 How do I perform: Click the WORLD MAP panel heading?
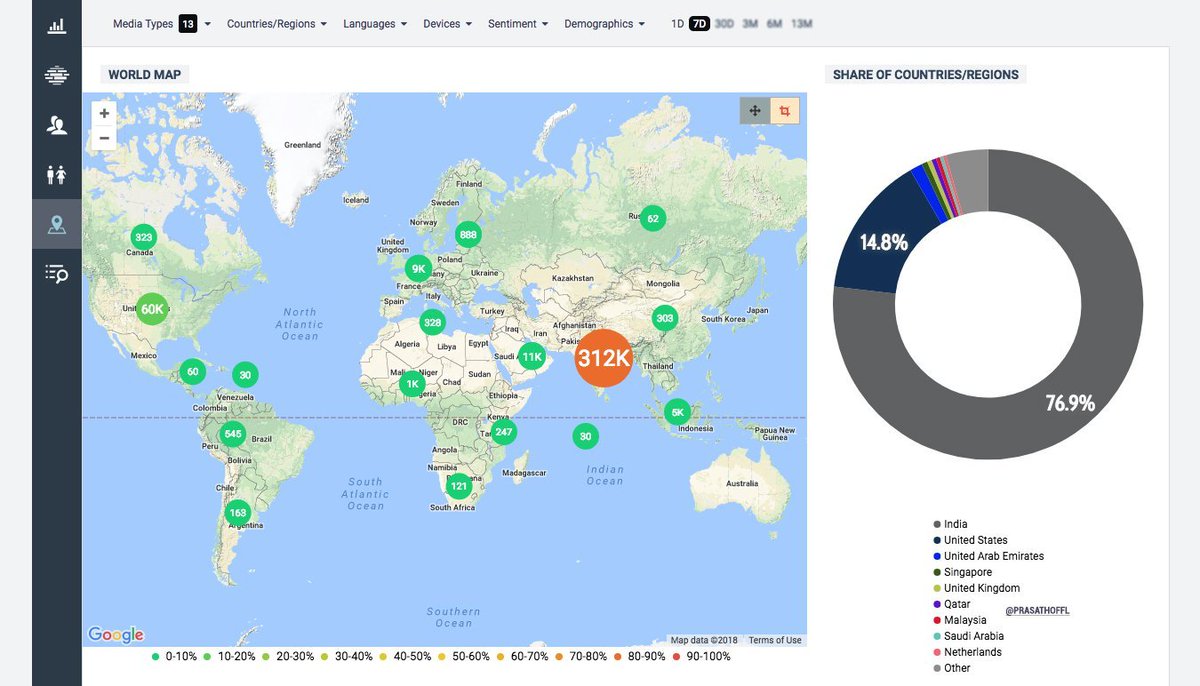145,75
